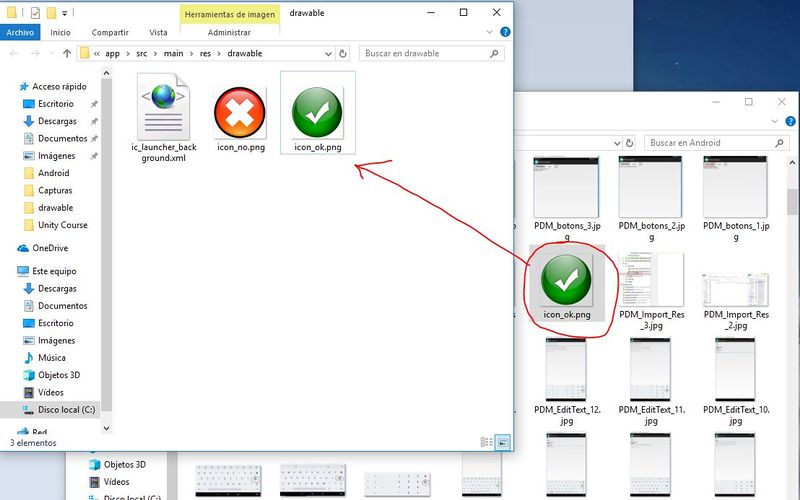Open help icon in the Android window
Screen dimensions: 800x500
(x=790, y=121)
